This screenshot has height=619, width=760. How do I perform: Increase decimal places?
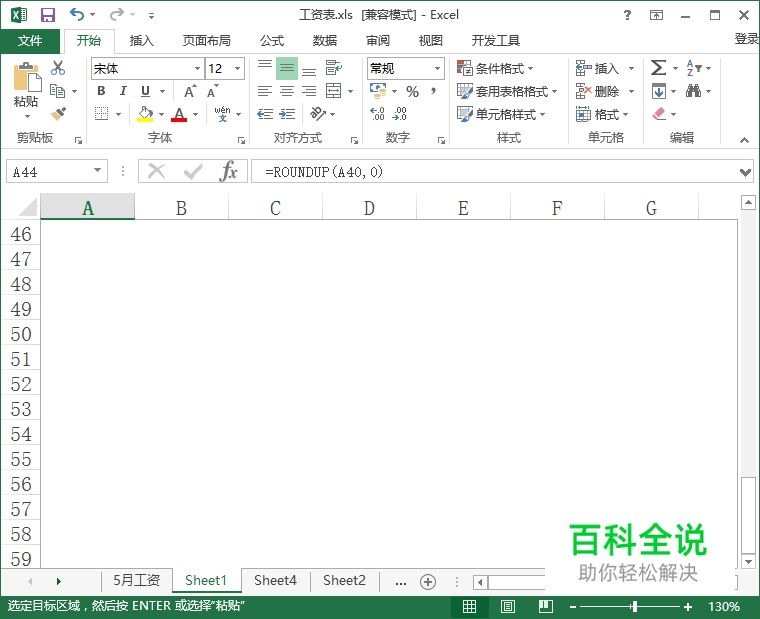(378, 114)
